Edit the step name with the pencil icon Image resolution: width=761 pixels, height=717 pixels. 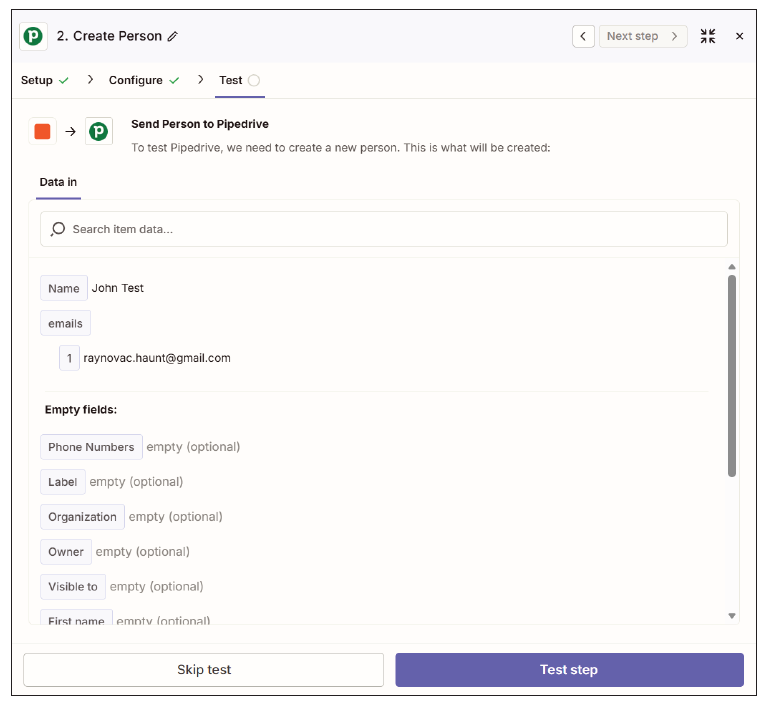pyautogui.click(x=173, y=36)
